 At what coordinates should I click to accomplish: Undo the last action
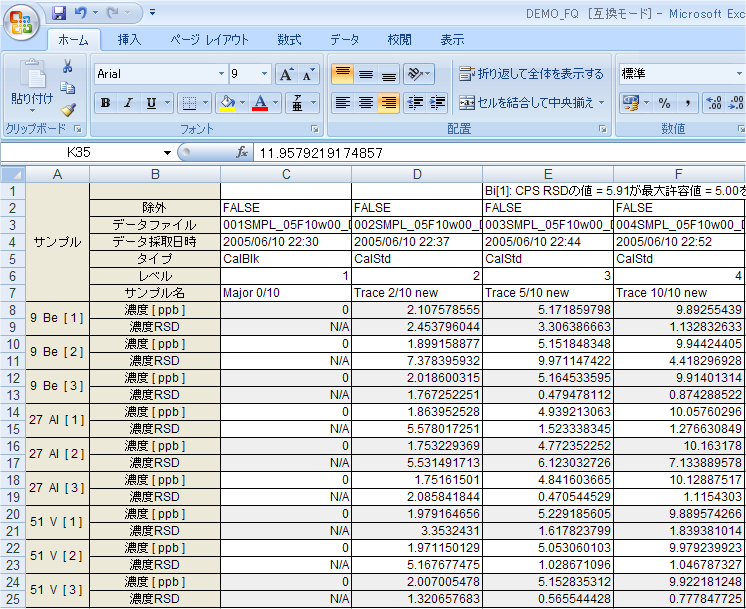[80, 13]
